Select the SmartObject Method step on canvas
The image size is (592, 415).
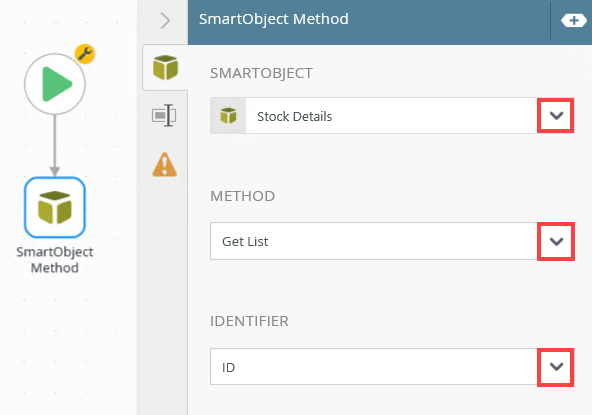(x=55, y=207)
